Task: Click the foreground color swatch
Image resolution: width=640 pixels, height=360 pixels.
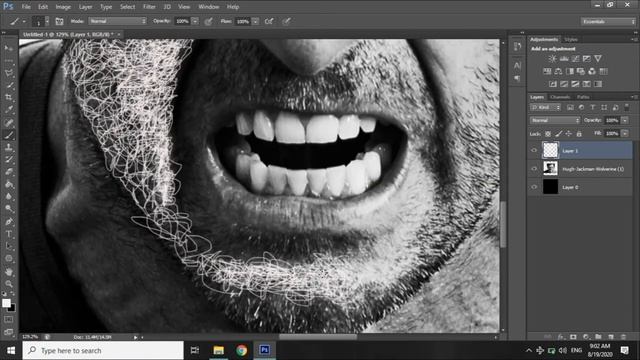Action: click(x=6, y=303)
